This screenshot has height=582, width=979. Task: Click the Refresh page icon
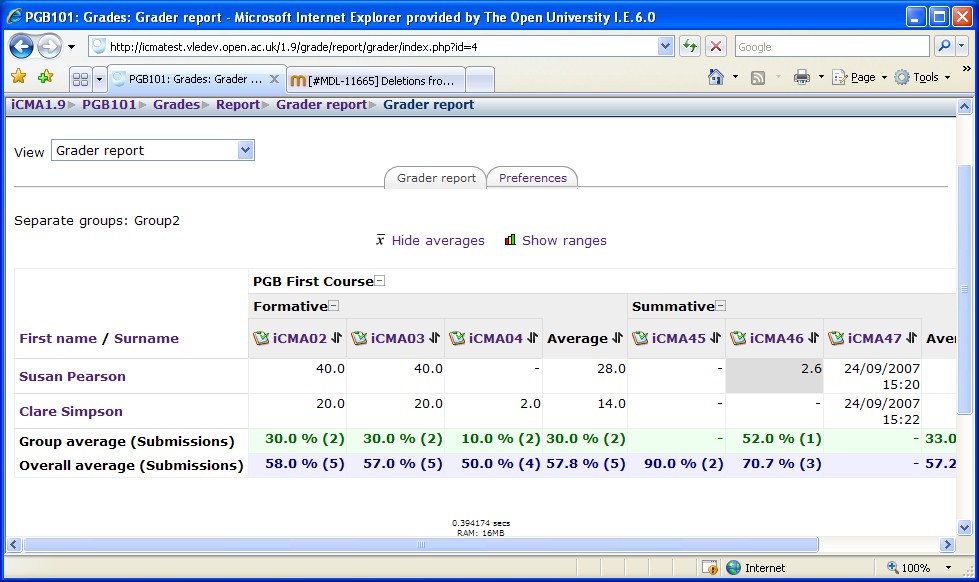tap(689, 46)
